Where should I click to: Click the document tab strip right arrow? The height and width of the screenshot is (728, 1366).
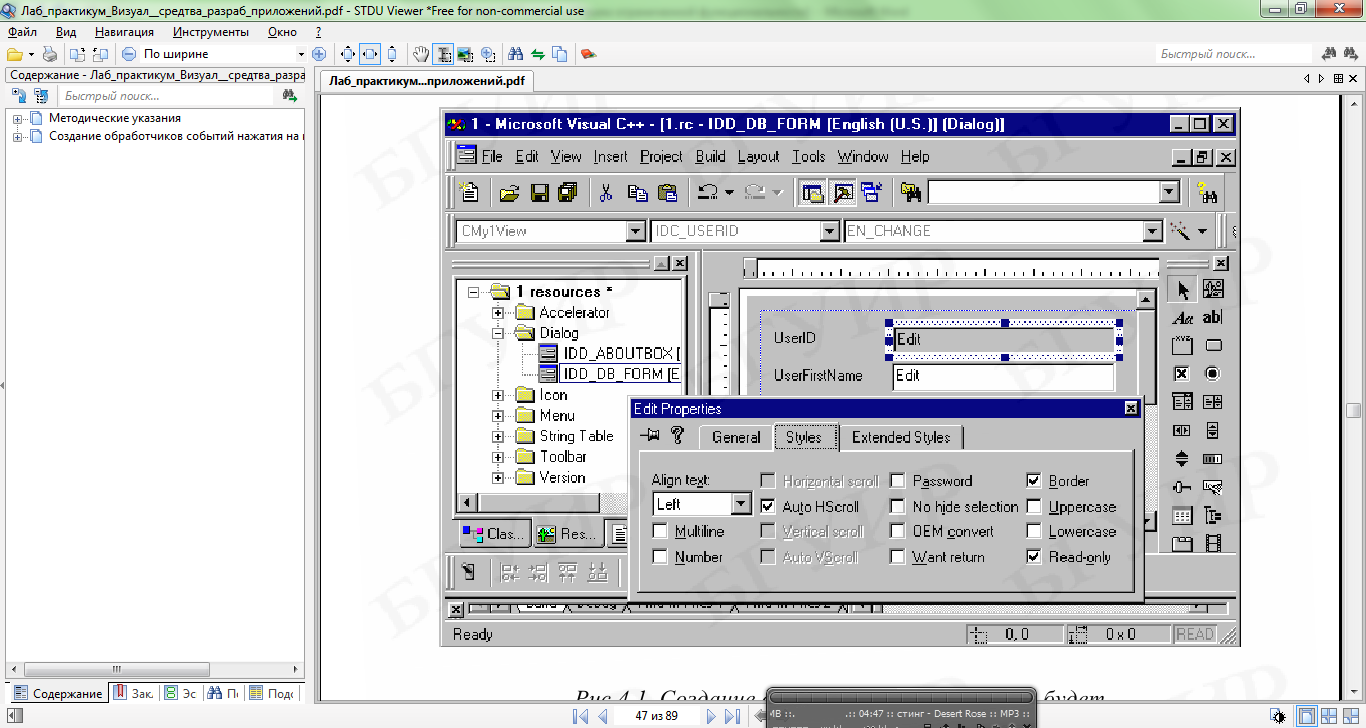coord(1322,79)
